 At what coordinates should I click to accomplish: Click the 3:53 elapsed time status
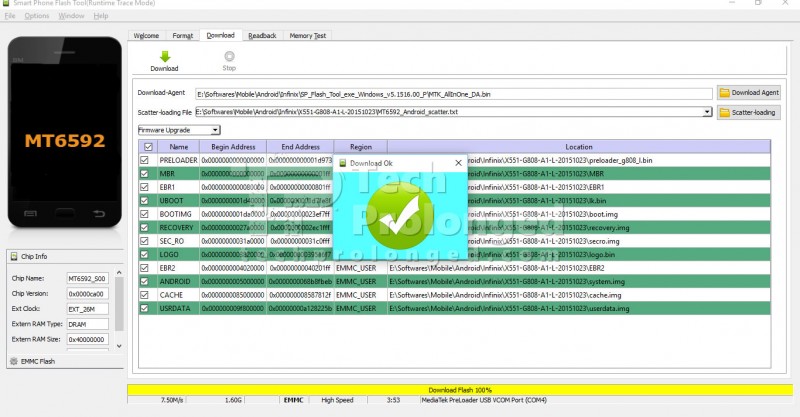[393, 400]
